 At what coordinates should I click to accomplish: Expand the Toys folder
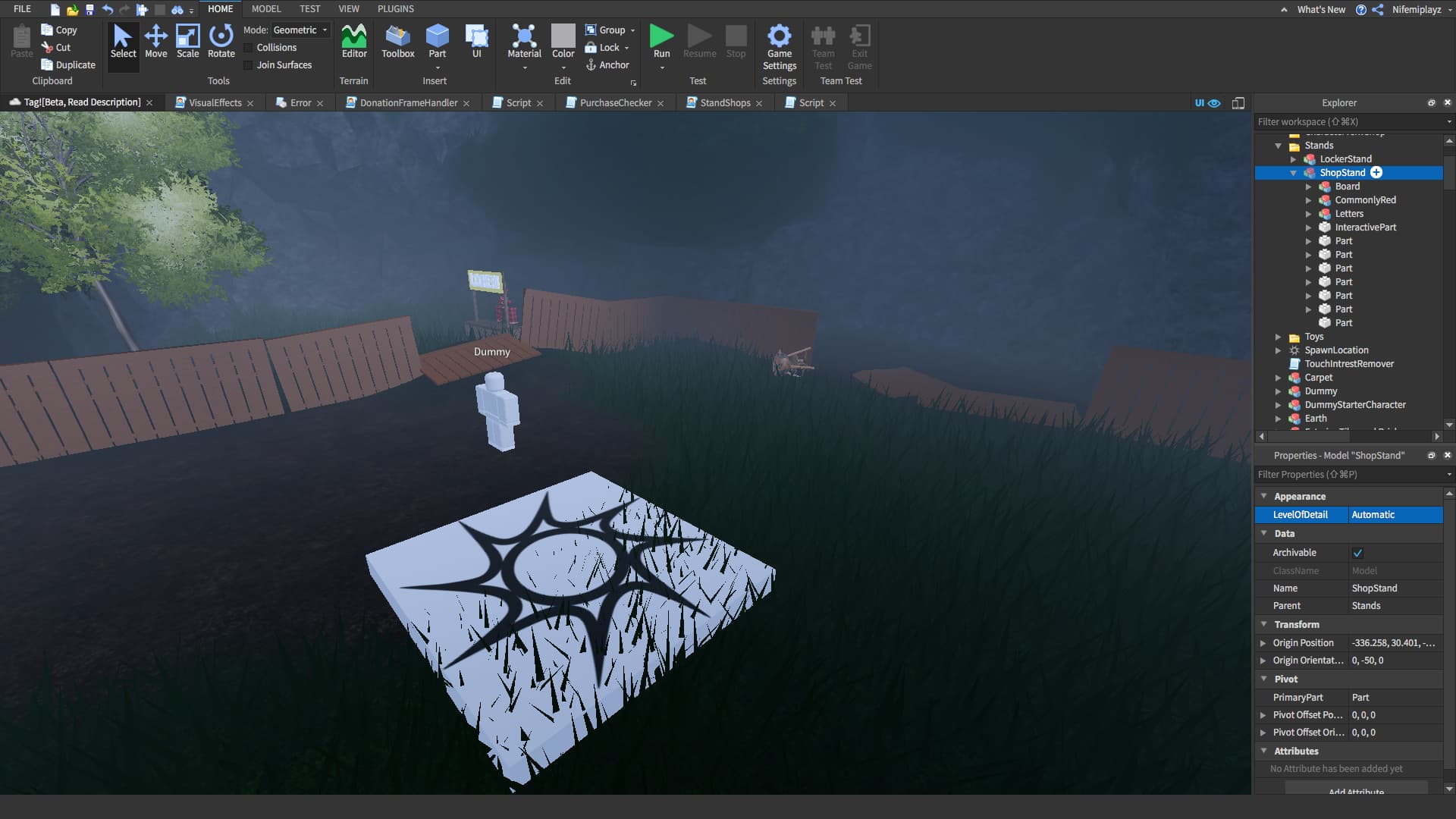(x=1278, y=337)
